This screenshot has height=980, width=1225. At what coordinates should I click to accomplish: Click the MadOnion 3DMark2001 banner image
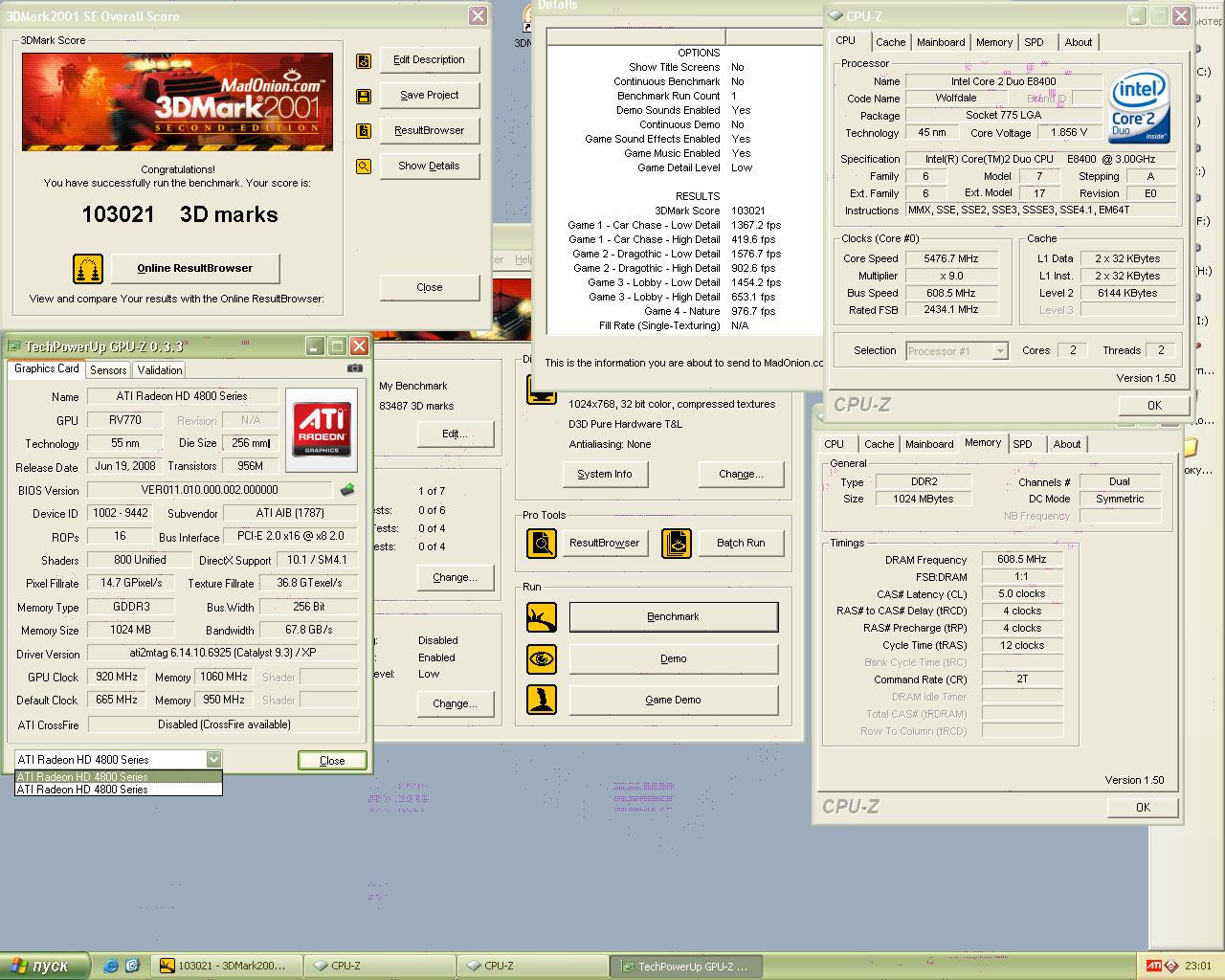coord(177,101)
